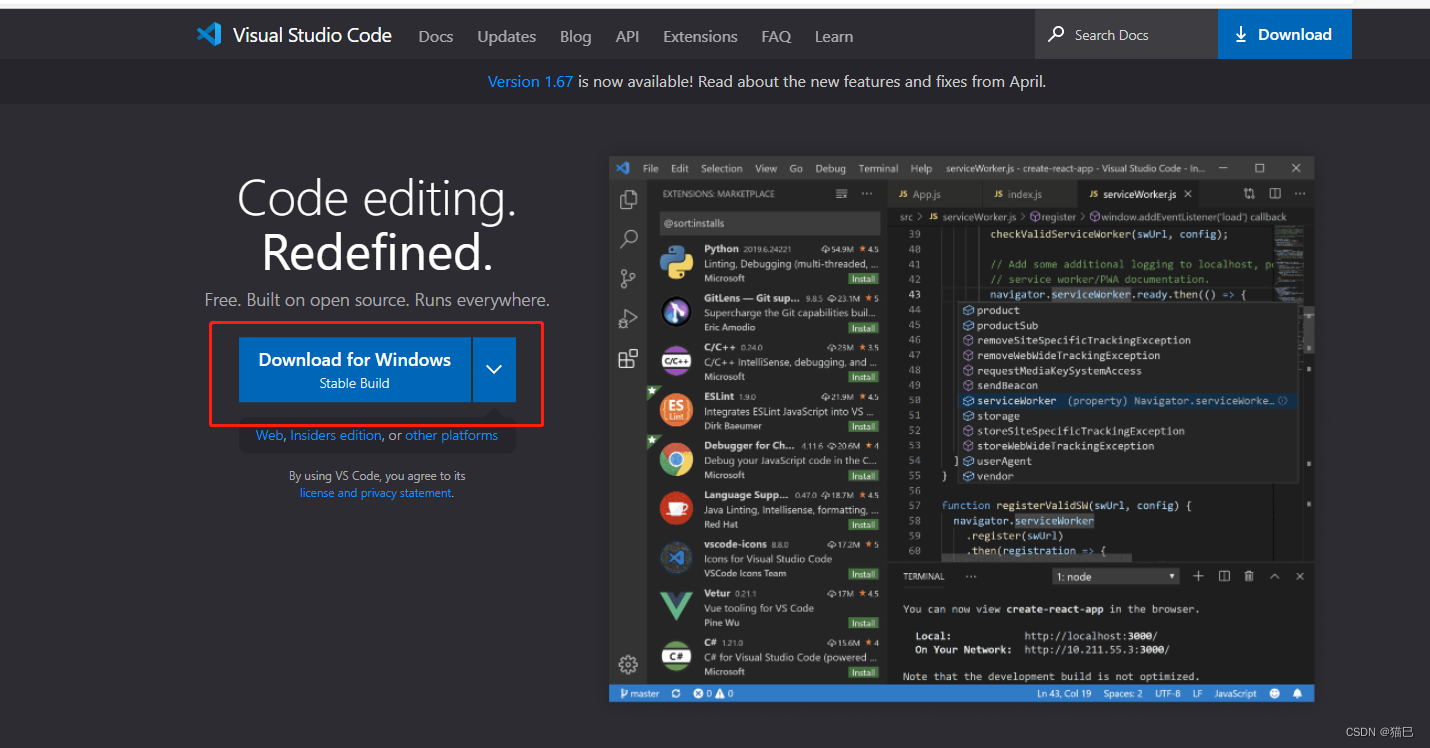1430x748 pixels.
Task: Open the '1: node' terminal dropdown
Action: pos(1117,576)
